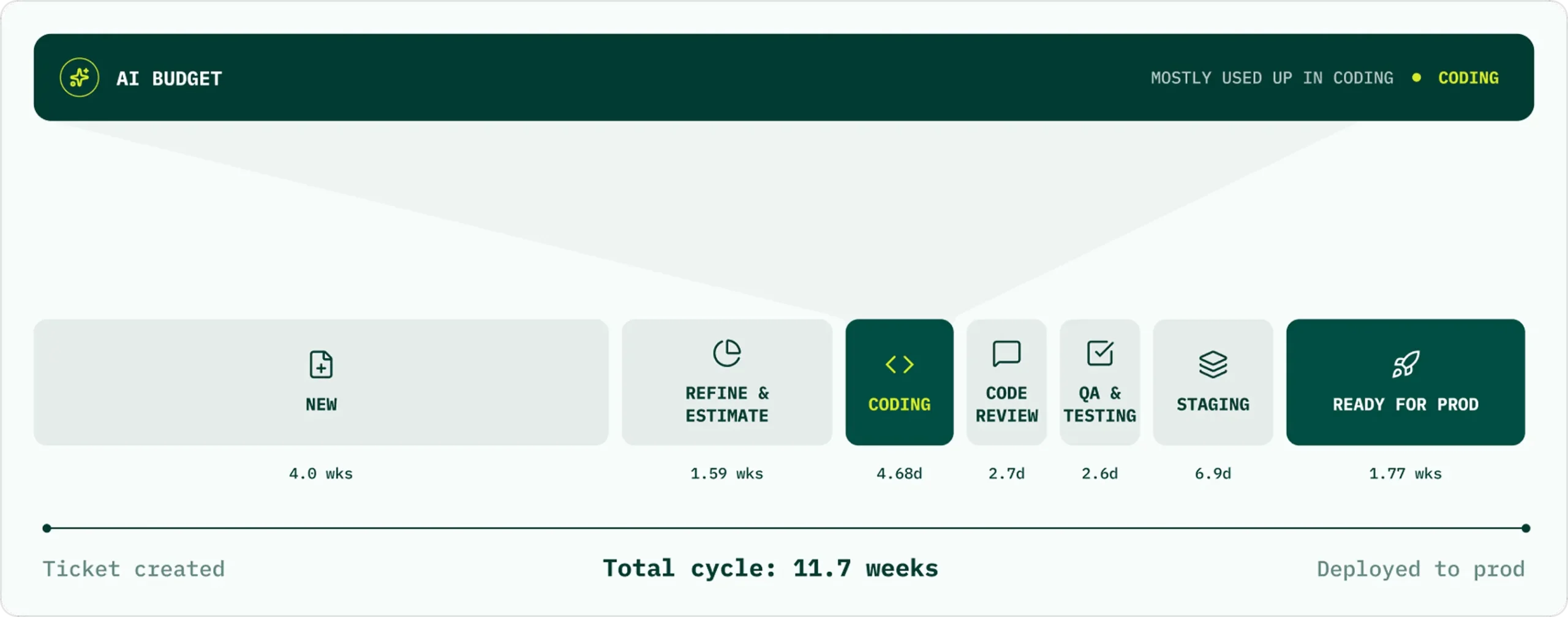This screenshot has width=1568, height=617.
Task: Click the Coding angle-brackets icon
Action: (x=899, y=365)
